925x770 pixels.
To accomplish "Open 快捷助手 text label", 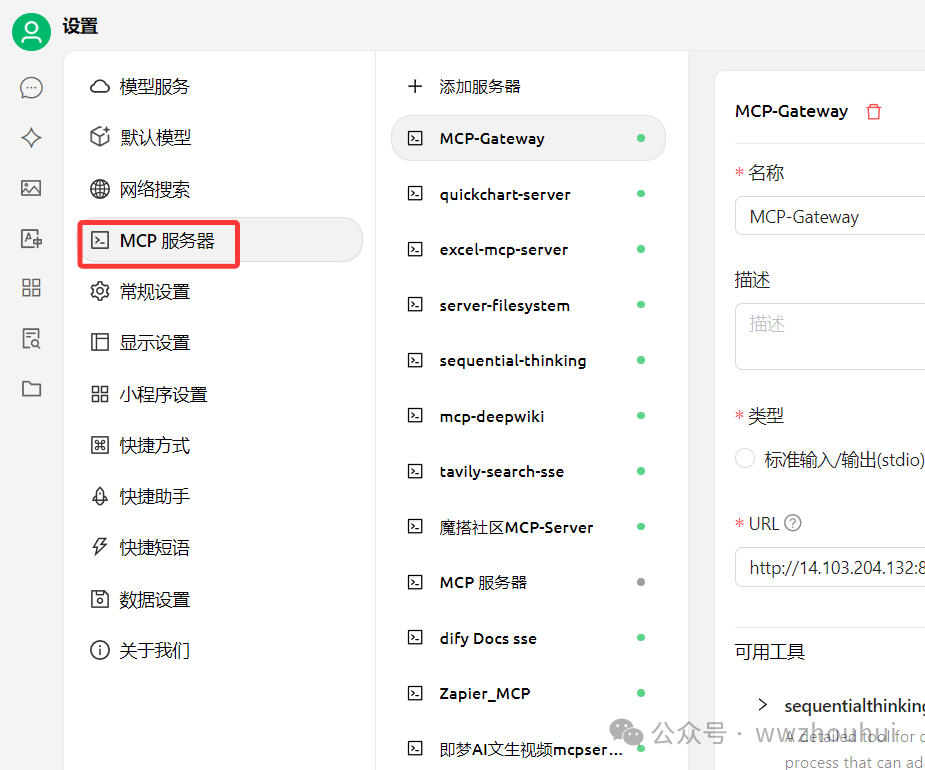I will tap(155, 496).
